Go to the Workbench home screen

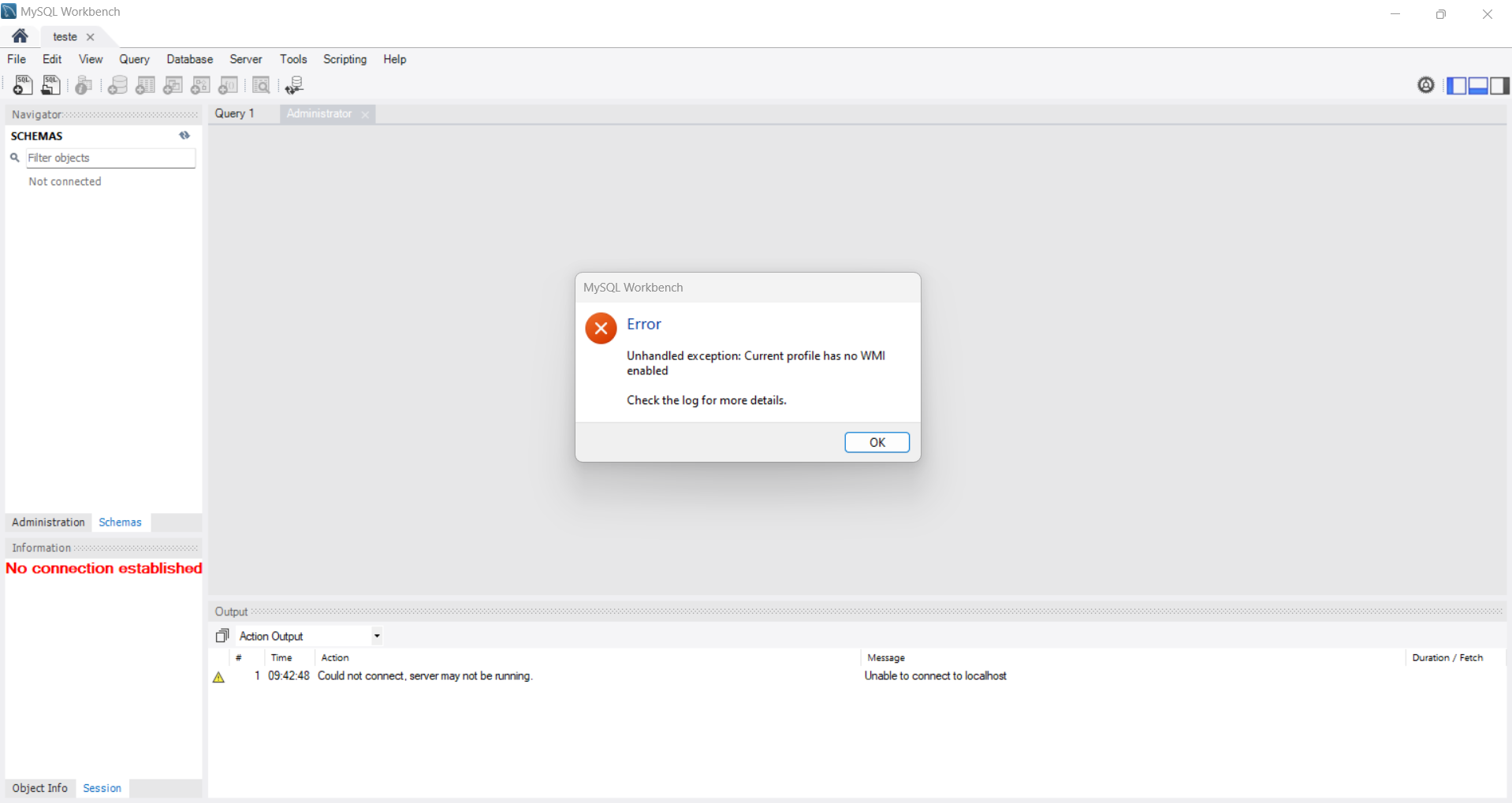20,36
